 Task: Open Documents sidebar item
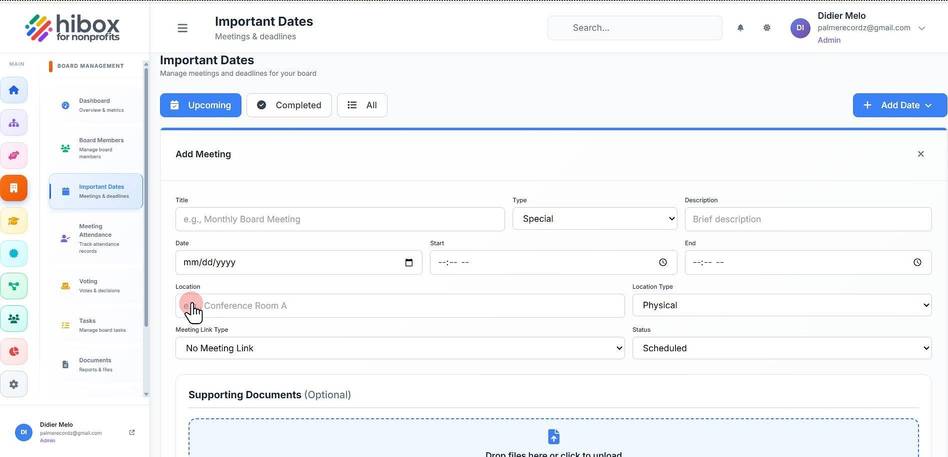pyautogui.click(x=96, y=365)
